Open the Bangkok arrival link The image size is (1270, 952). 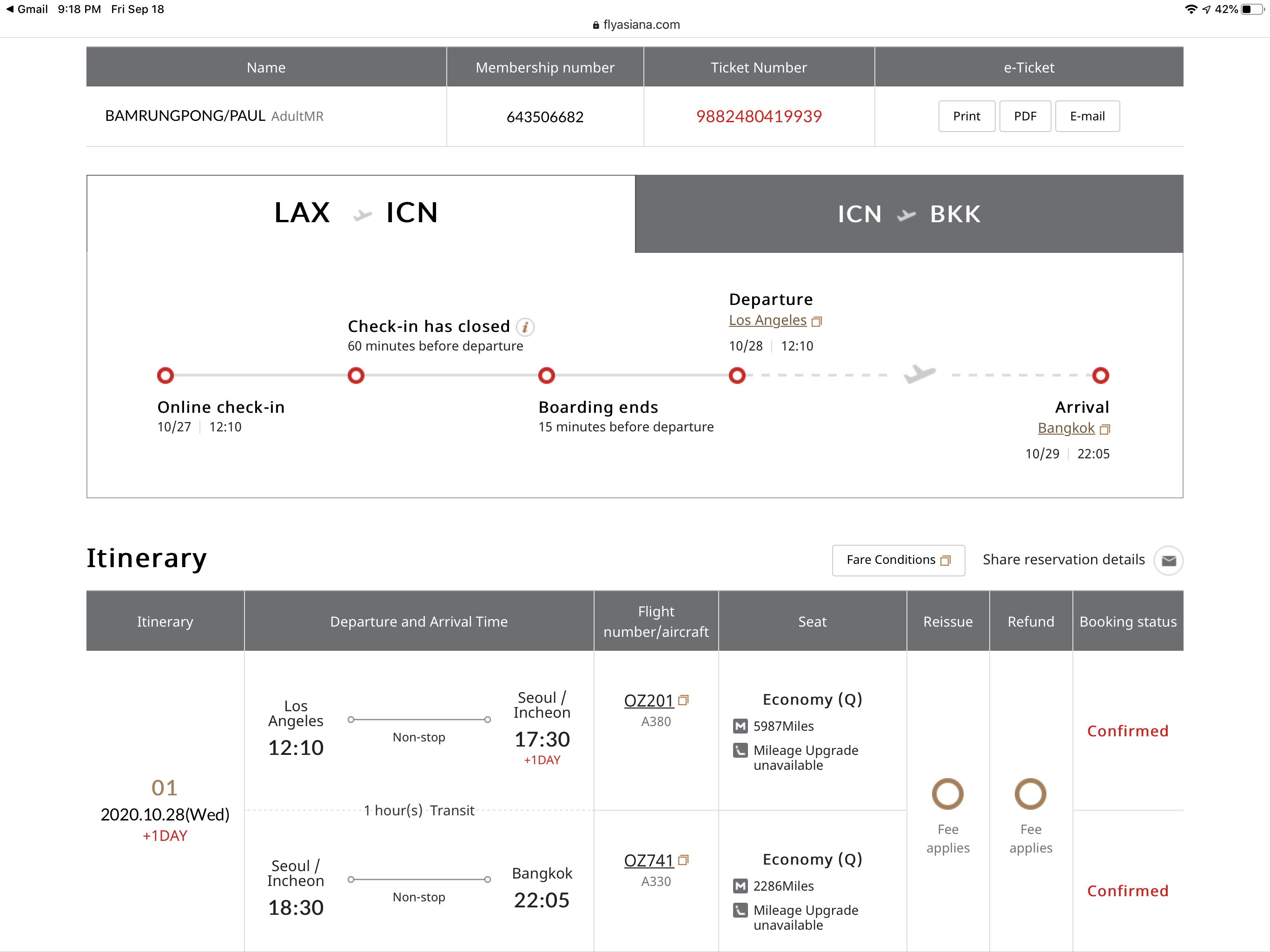click(1065, 428)
